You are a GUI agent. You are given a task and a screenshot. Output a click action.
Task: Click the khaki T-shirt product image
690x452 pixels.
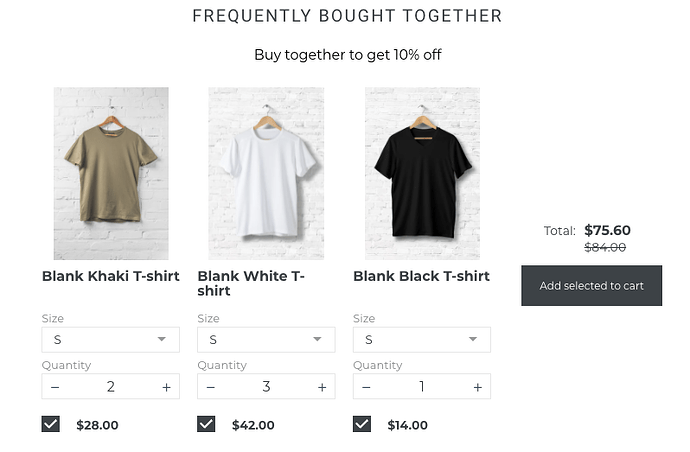click(x=110, y=173)
